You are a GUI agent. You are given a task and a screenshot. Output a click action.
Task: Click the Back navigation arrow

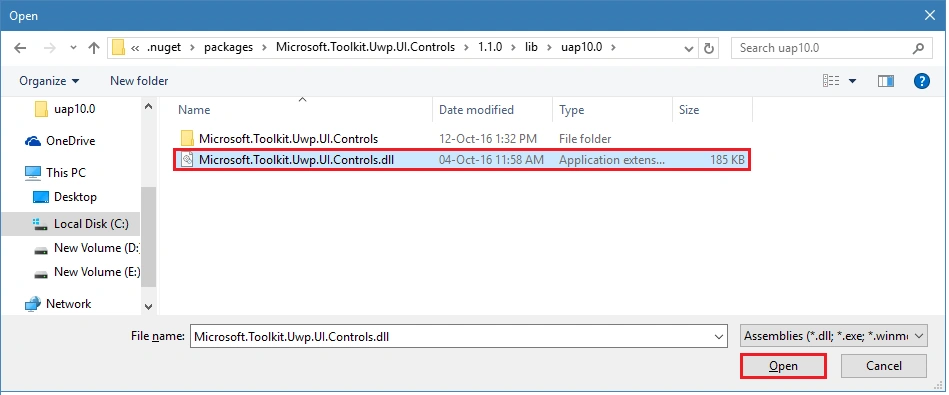point(20,48)
